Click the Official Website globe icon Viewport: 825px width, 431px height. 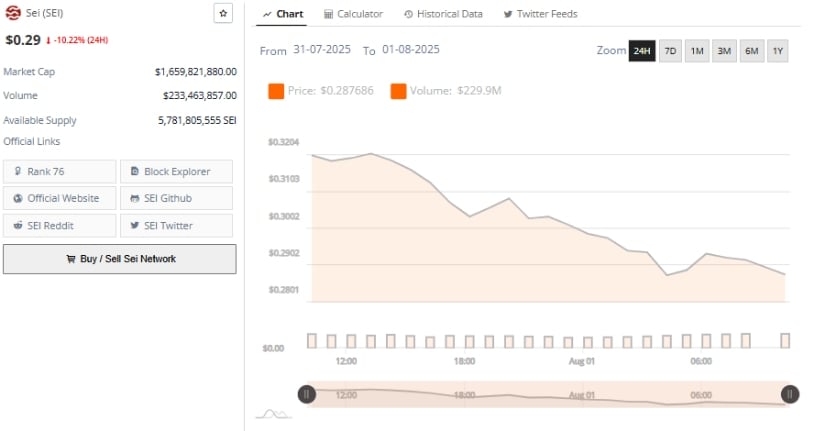(x=18, y=198)
